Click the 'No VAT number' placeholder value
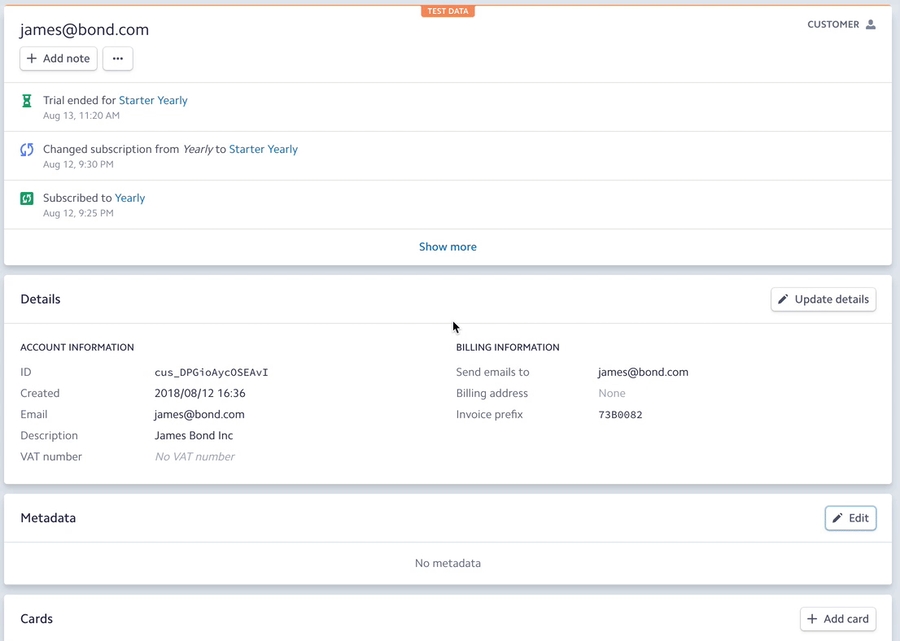This screenshot has height=641, width=900. click(194, 457)
